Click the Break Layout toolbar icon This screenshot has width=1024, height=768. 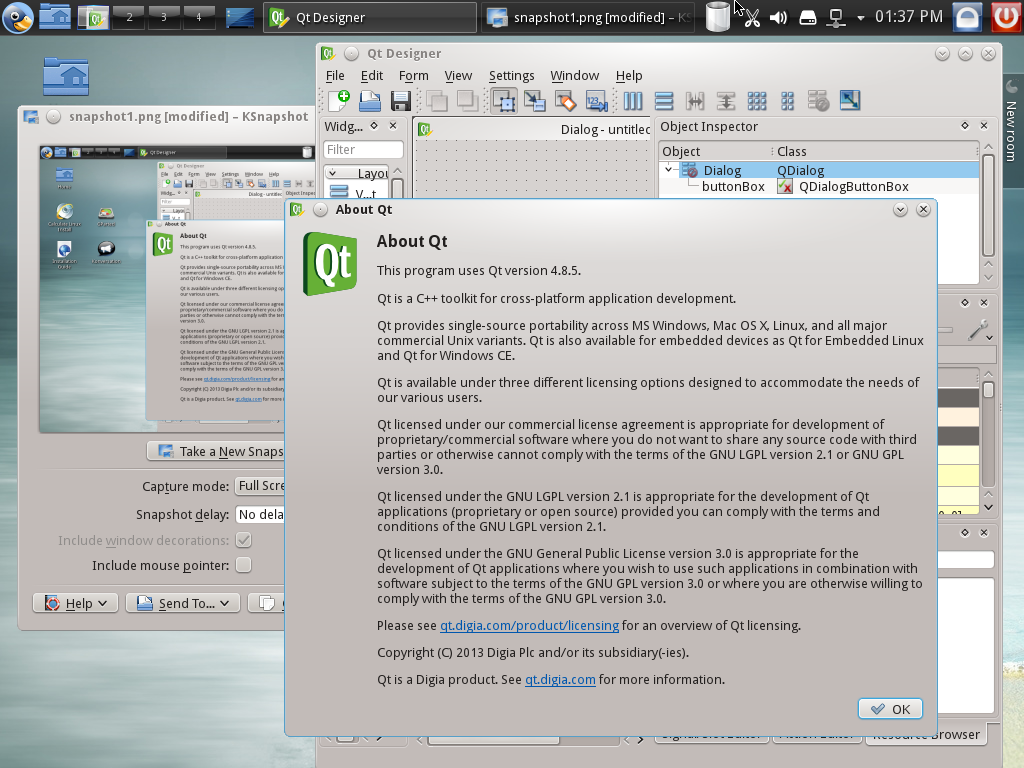[818, 101]
